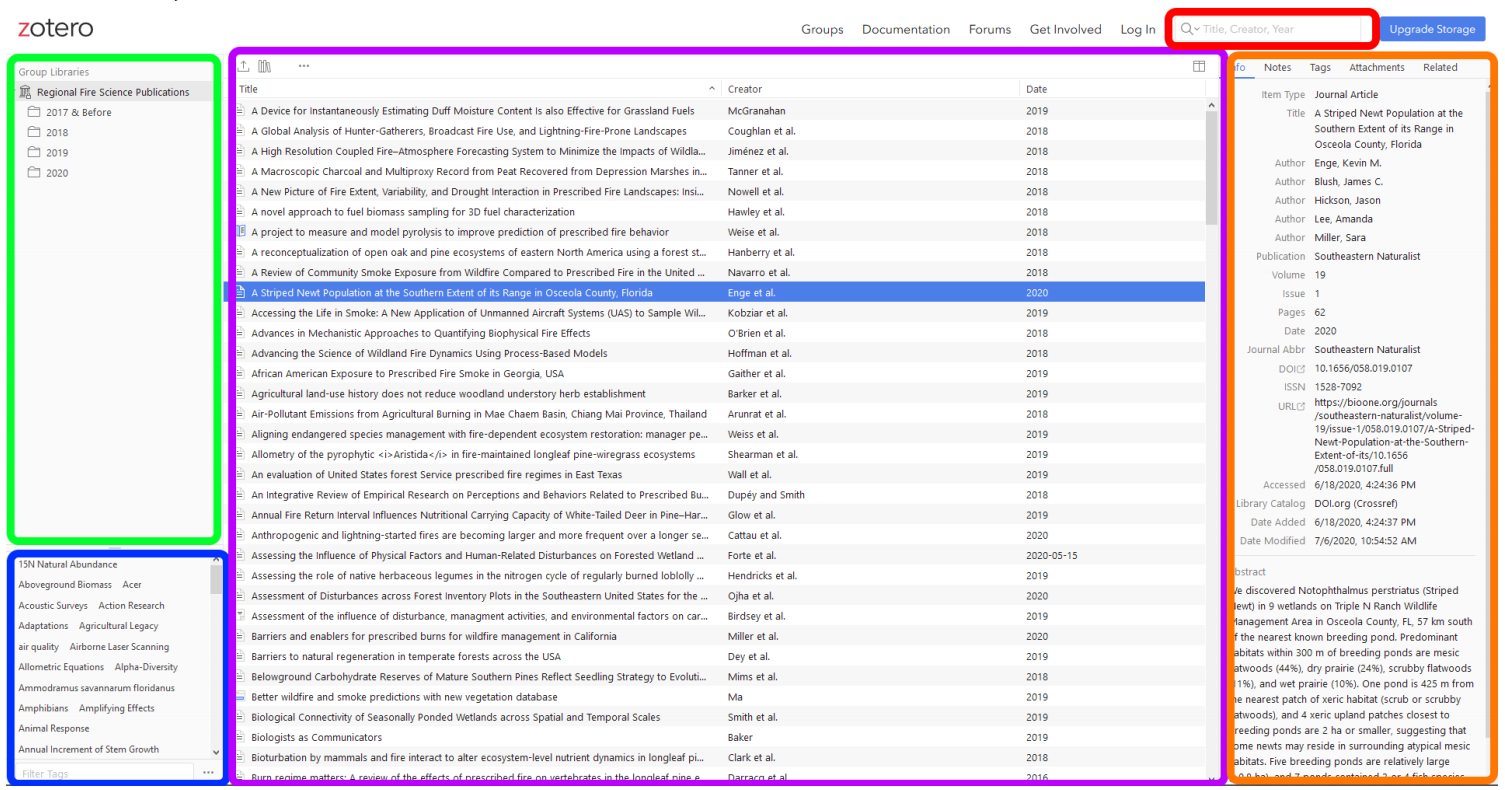Viewport: 1505px width, 790px height.
Task: Click the Log In link
Action: pos(1137,29)
